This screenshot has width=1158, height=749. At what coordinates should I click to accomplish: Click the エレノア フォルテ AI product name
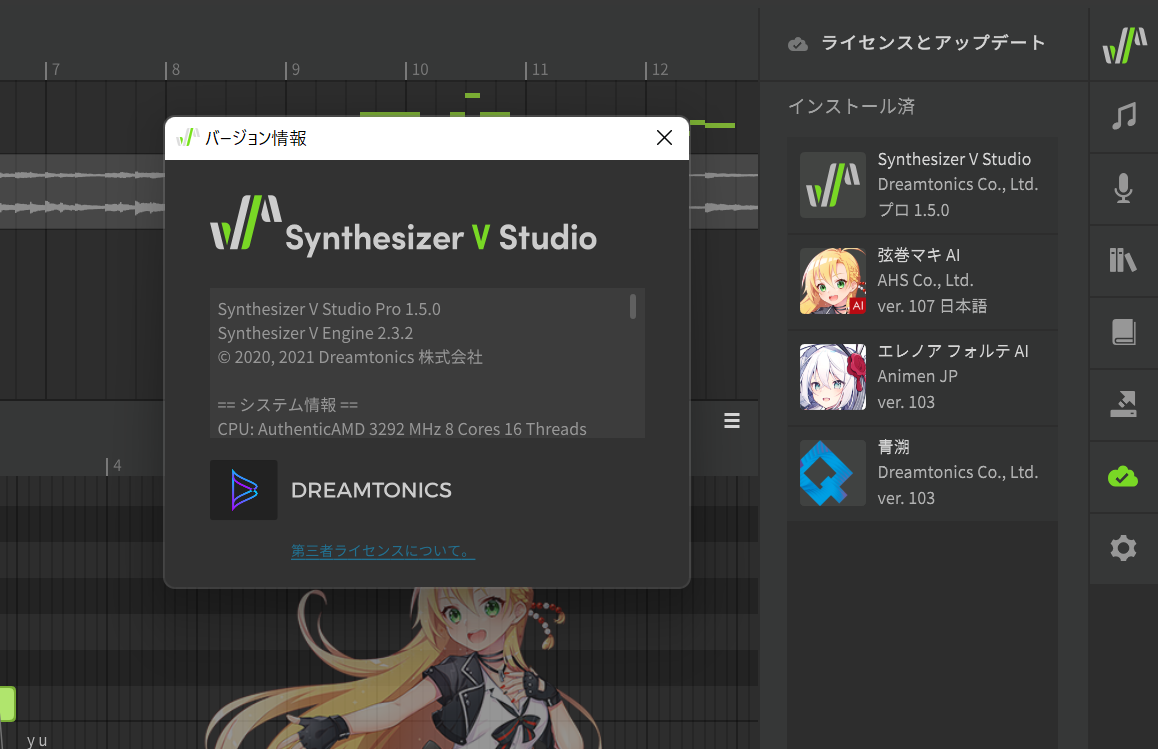pos(953,352)
